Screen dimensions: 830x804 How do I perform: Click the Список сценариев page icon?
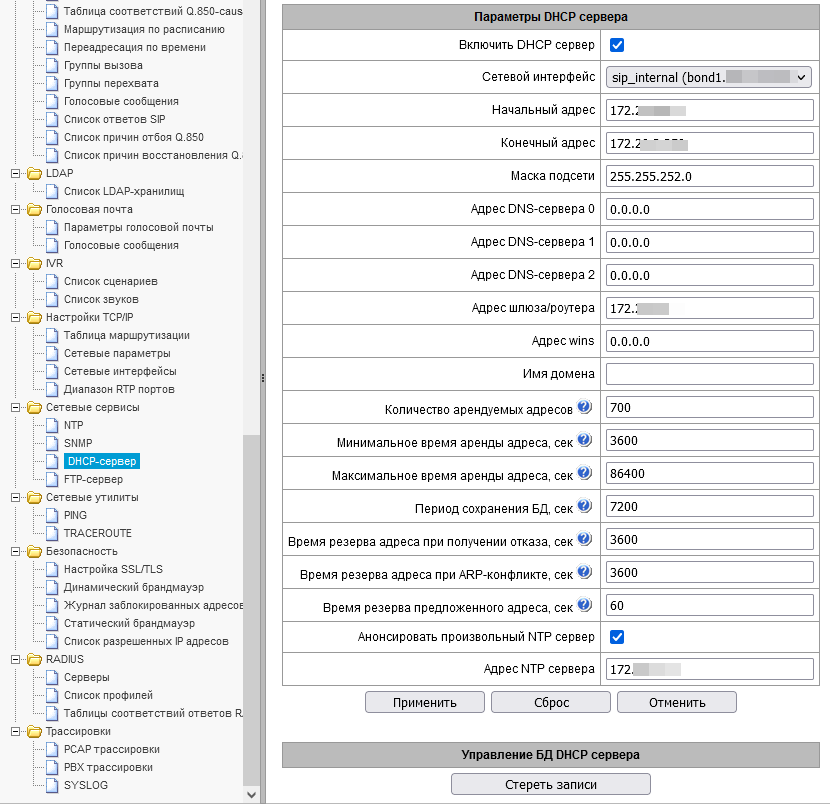point(52,281)
